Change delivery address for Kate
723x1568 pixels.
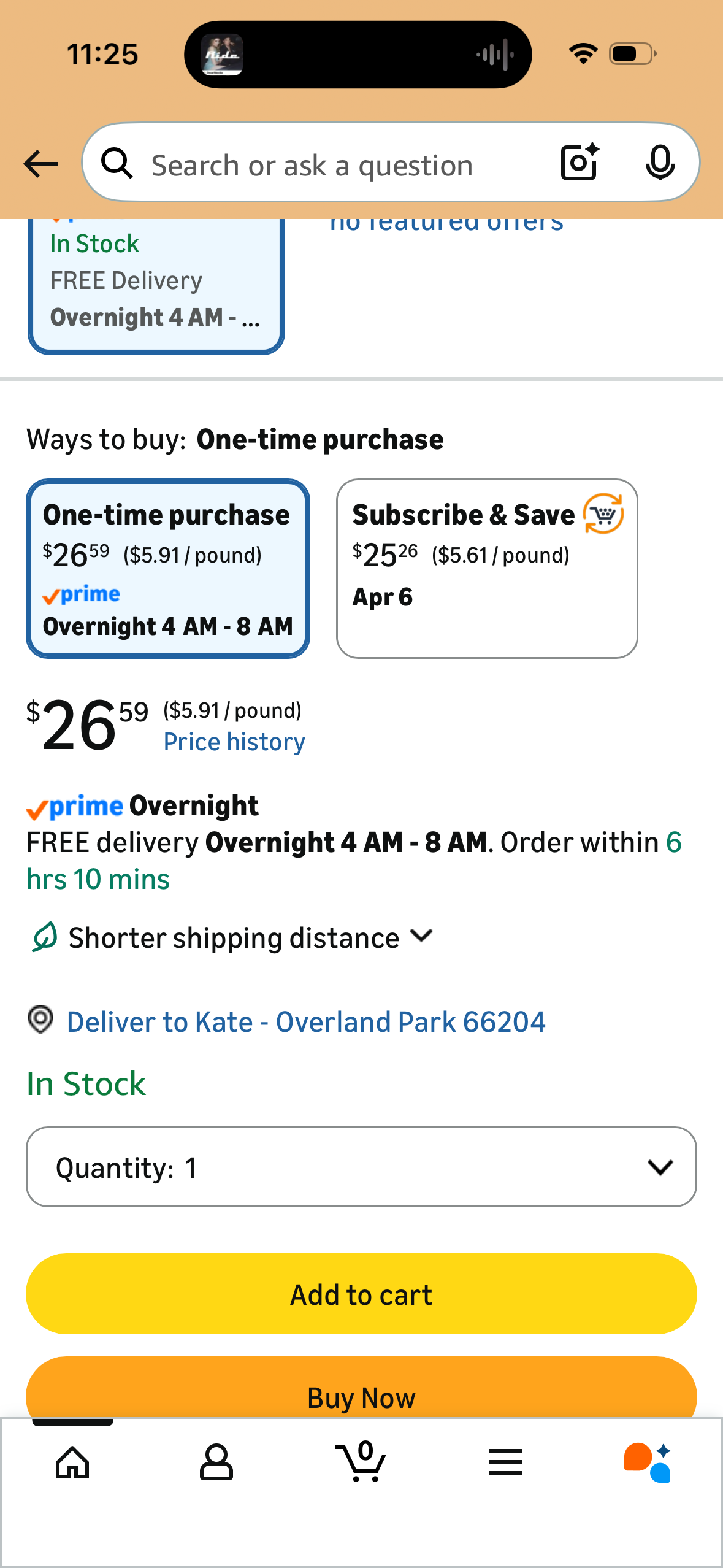(x=306, y=1022)
